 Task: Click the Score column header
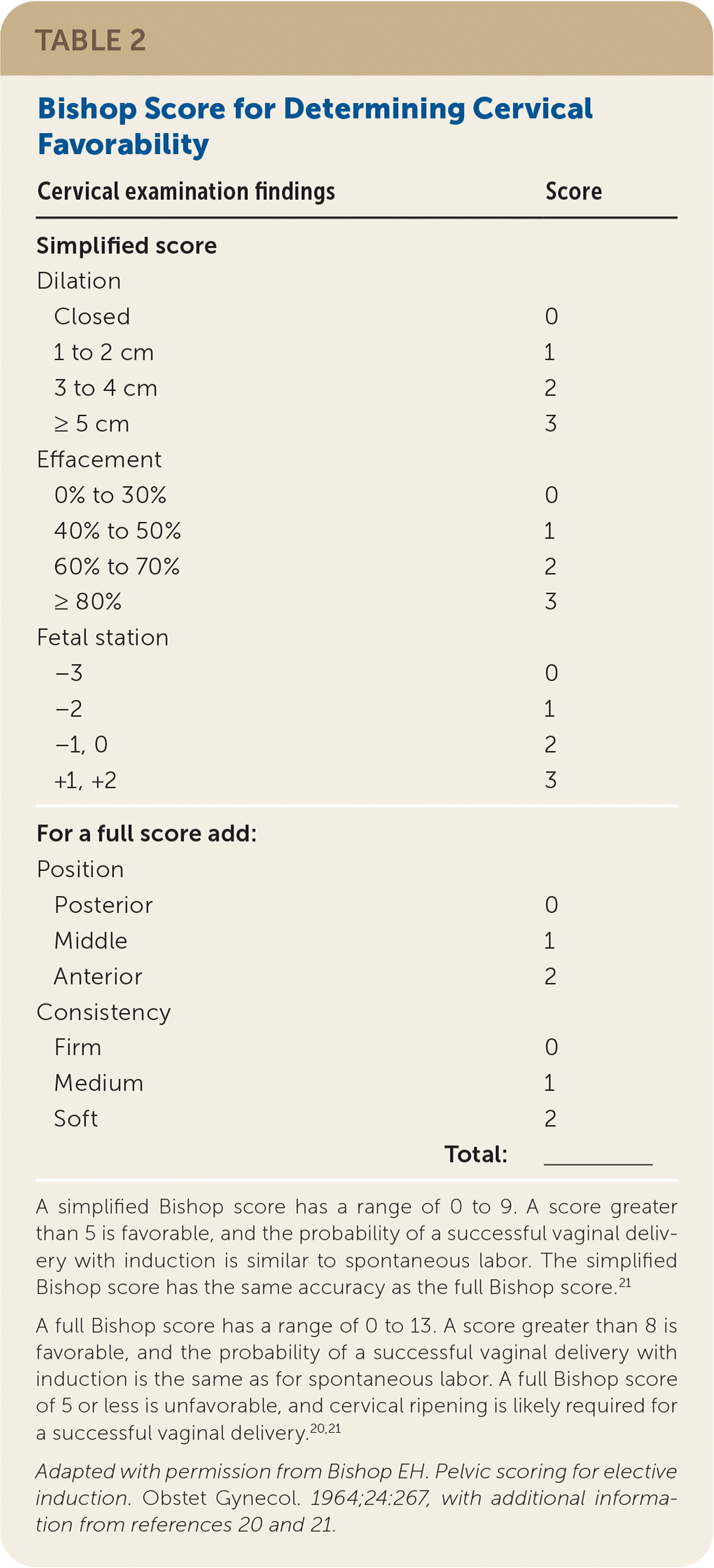pos(573,191)
